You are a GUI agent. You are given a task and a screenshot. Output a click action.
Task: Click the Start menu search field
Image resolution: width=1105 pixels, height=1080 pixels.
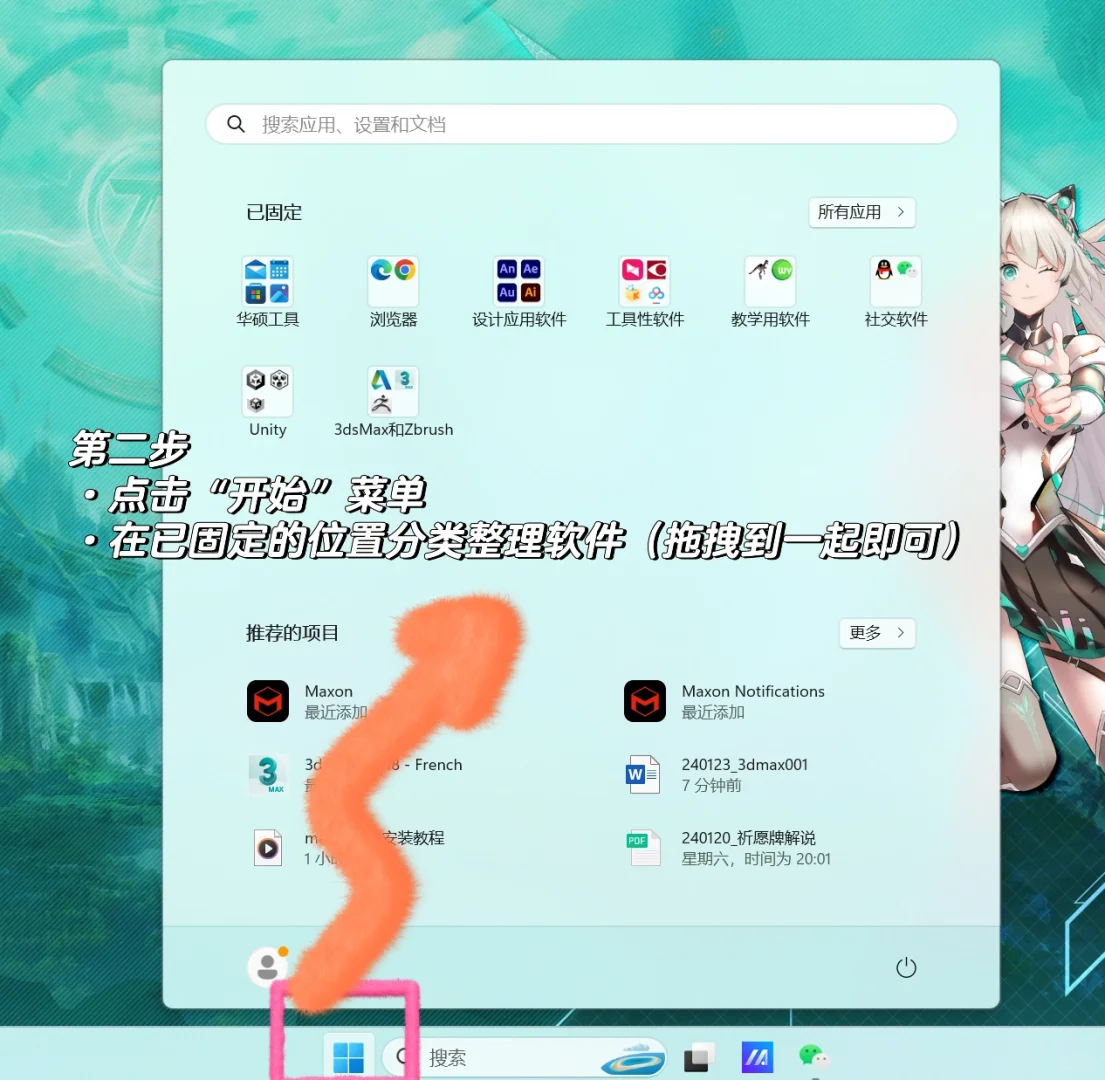[580, 124]
